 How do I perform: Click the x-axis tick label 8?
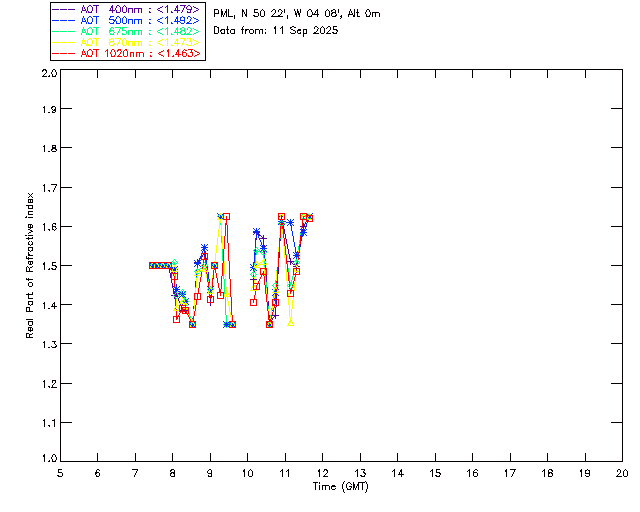(173, 472)
